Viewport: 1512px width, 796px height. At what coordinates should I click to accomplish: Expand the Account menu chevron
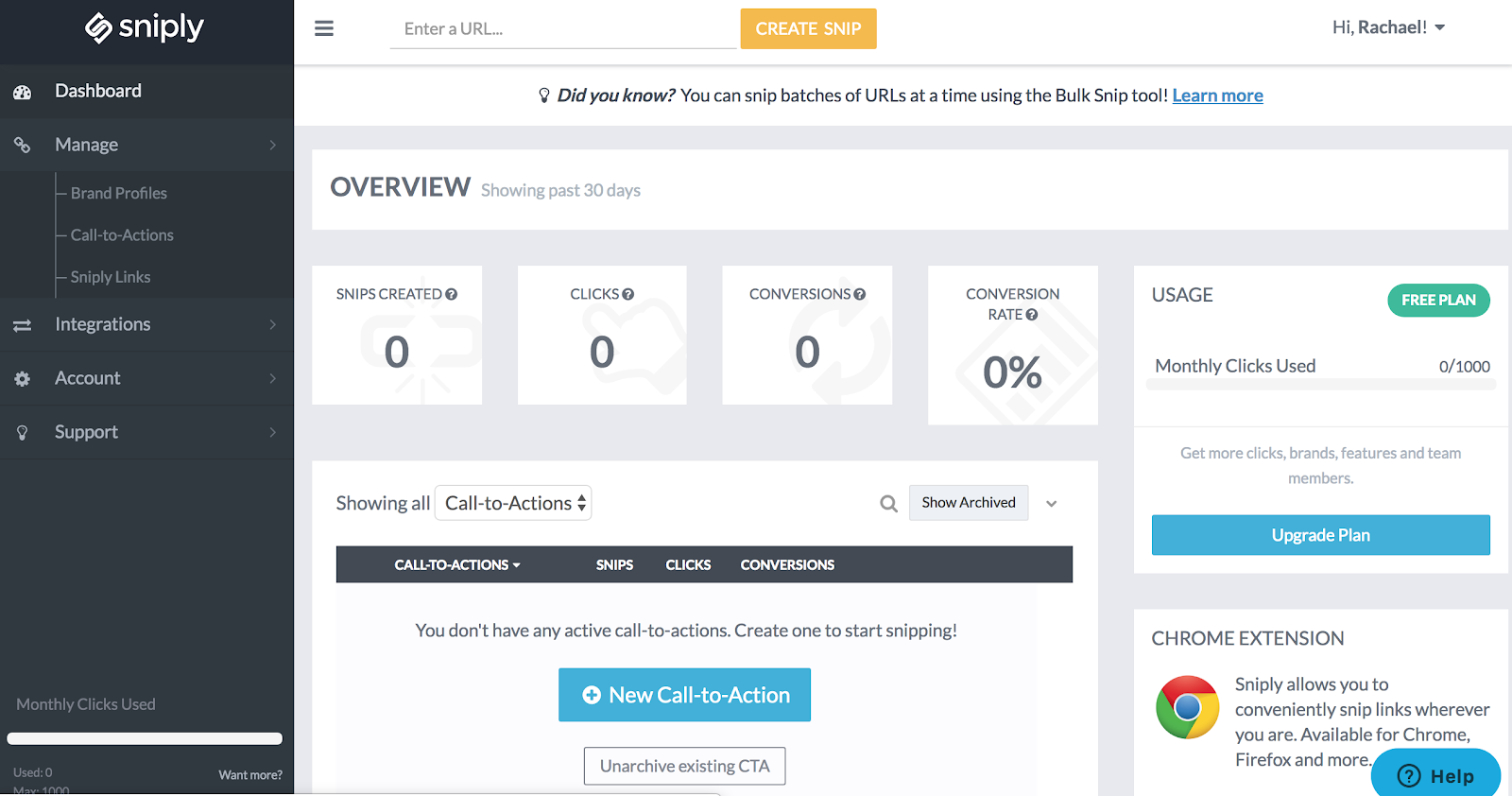click(x=273, y=378)
